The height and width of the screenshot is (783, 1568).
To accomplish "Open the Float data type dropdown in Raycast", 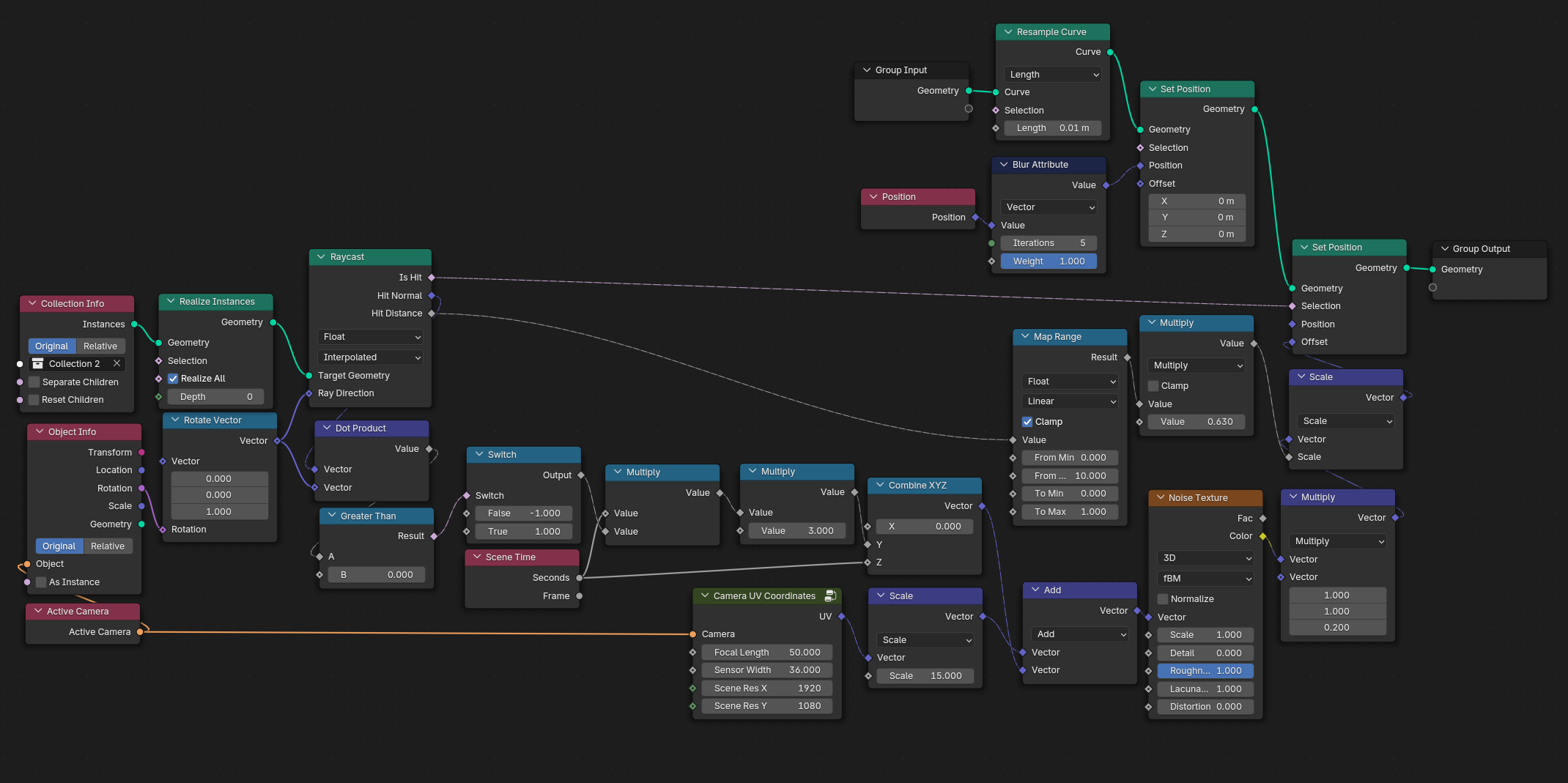I will pos(370,337).
